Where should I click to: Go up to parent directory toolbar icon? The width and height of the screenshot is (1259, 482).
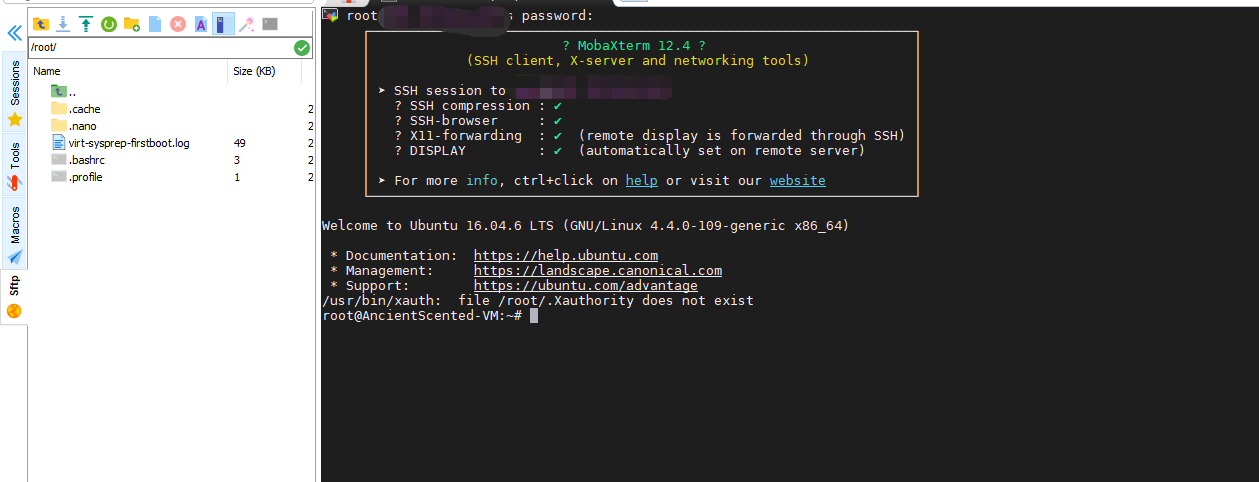[x=41, y=23]
